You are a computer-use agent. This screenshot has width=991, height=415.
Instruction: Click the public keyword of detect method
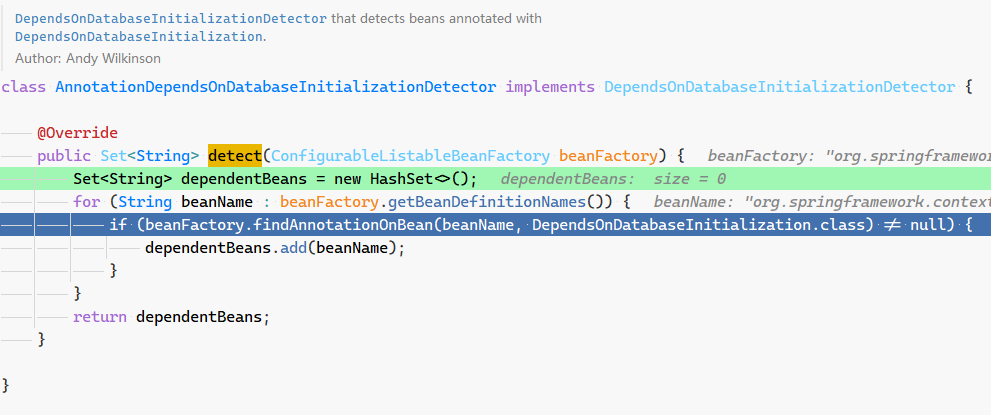pyautogui.click(x=64, y=156)
